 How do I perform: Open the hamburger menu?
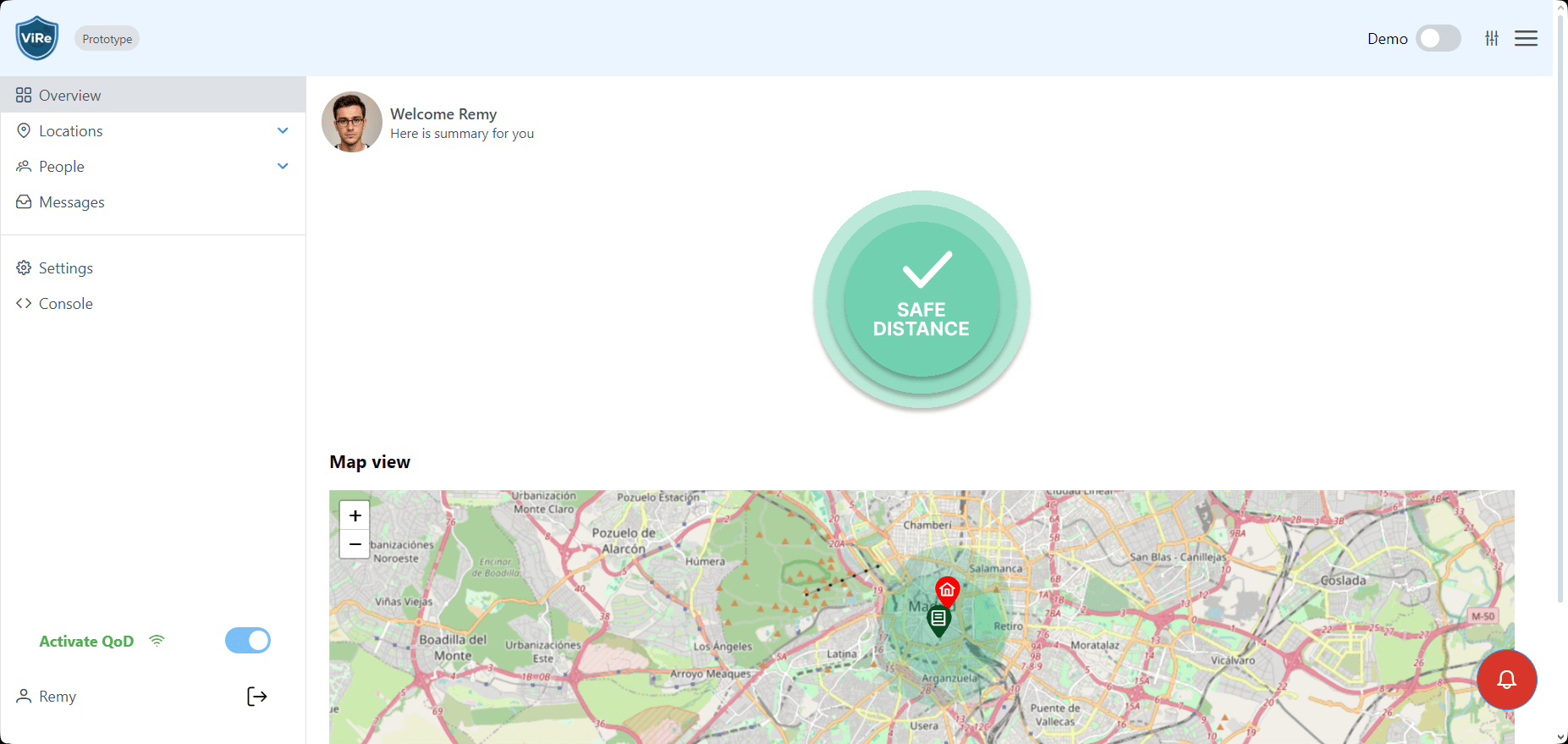(x=1526, y=38)
